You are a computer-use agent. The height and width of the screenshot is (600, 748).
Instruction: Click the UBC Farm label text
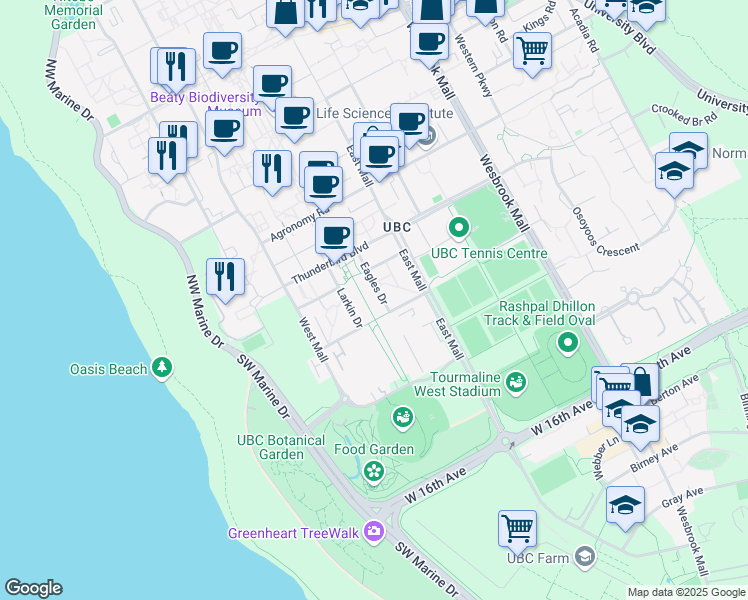[x=538, y=558]
